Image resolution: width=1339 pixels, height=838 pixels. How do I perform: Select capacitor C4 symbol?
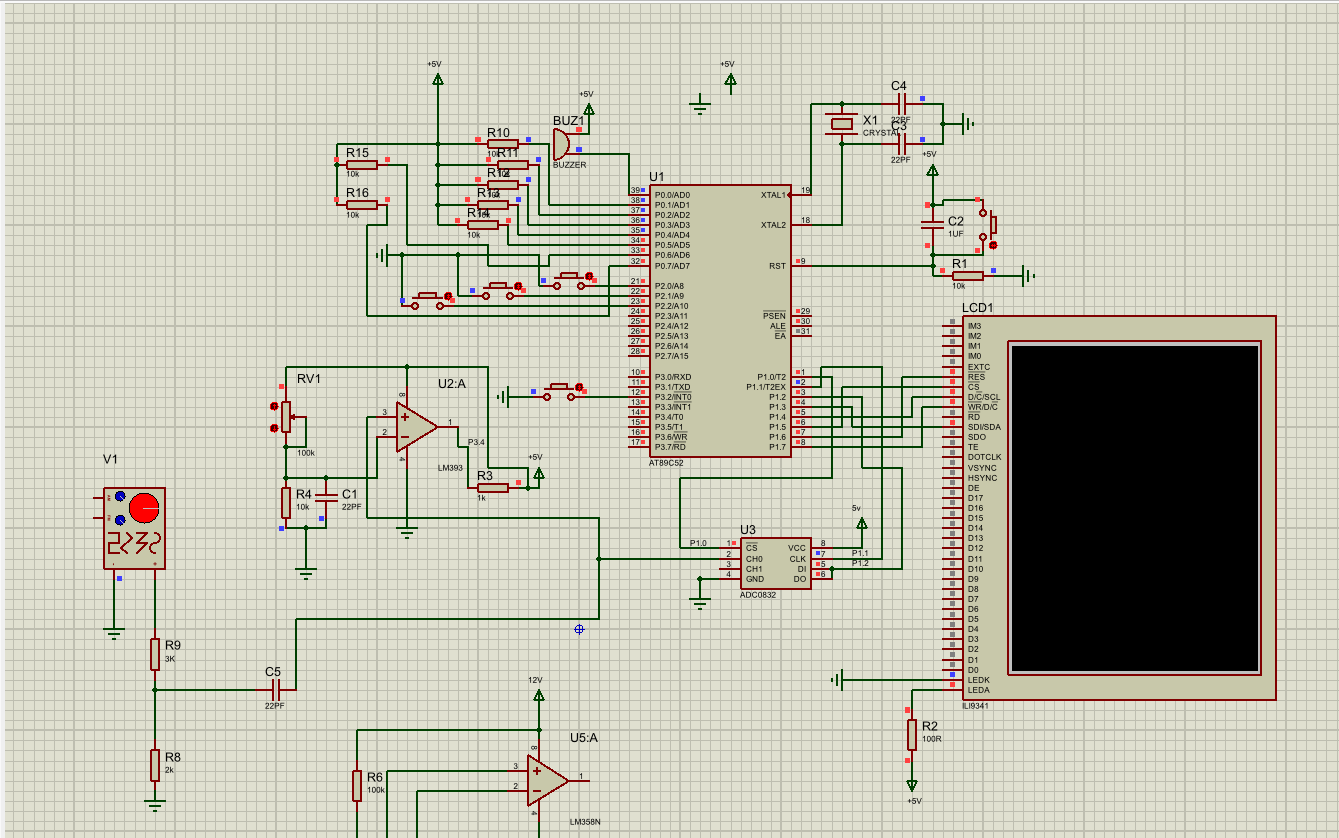coord(901,104)
